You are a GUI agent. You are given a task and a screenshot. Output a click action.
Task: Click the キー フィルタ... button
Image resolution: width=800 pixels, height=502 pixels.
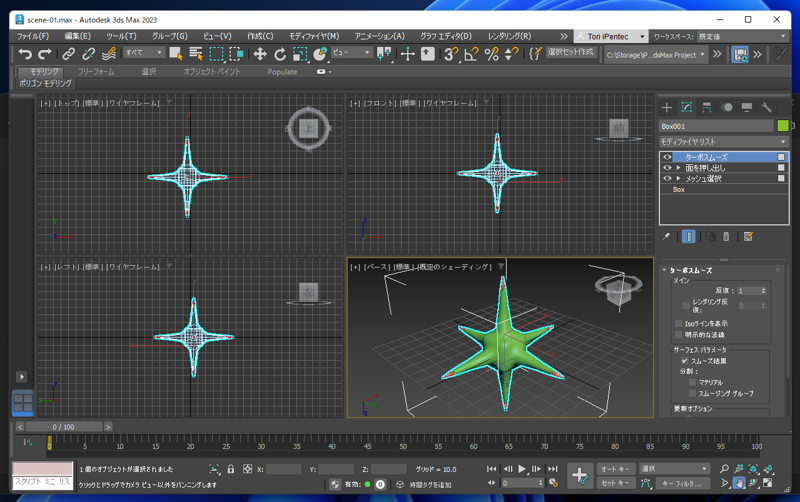[x=682, y=483]
